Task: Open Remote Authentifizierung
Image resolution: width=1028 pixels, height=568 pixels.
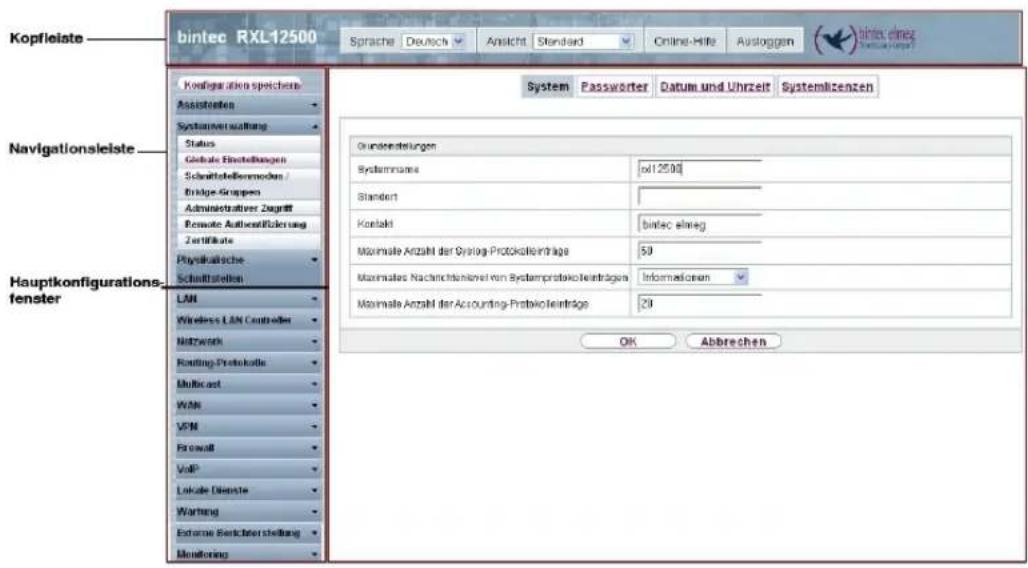Action: point(248,224)
